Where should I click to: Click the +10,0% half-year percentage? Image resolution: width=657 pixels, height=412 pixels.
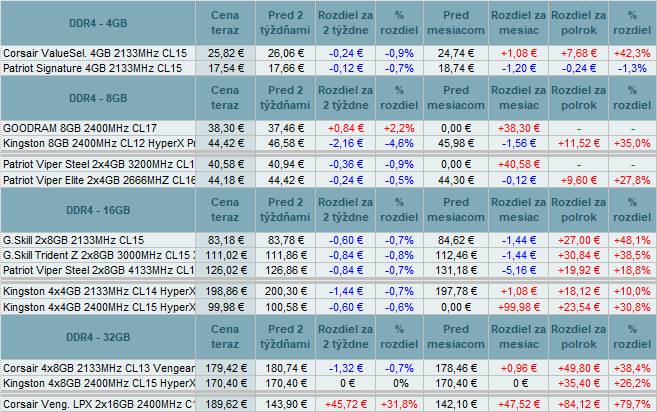[632, 291]
